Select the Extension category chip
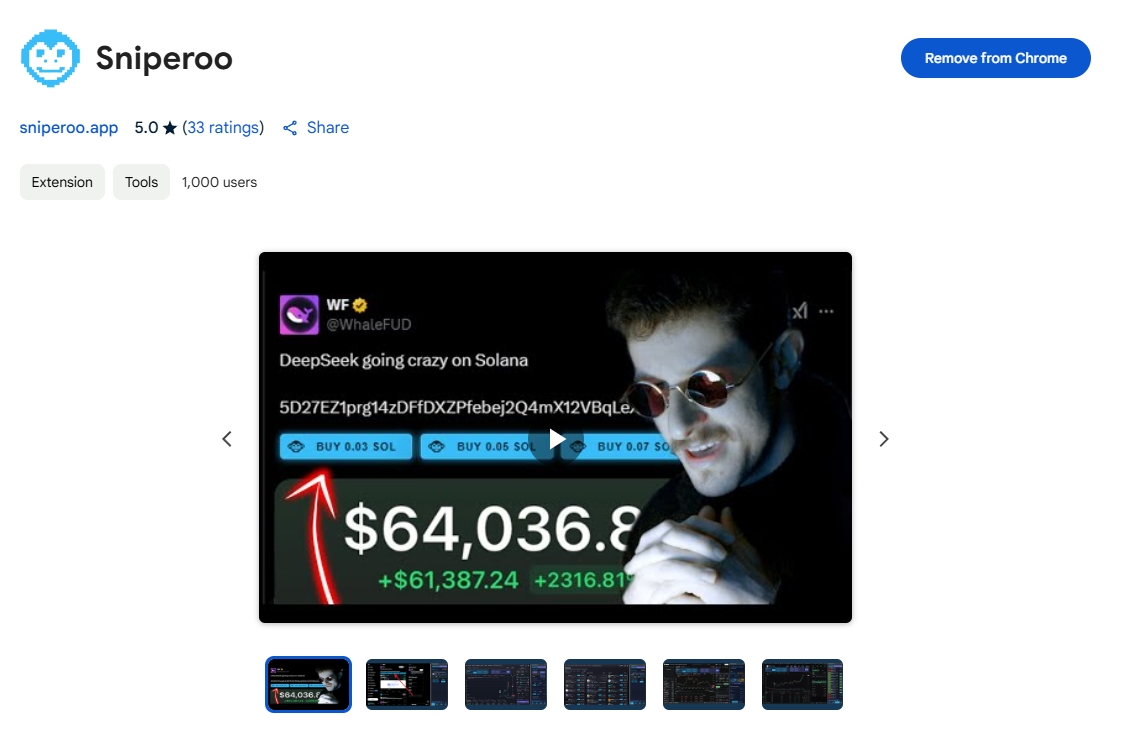Image resolution: width=1127 pixels, height=737 pixels. (62, 182)
